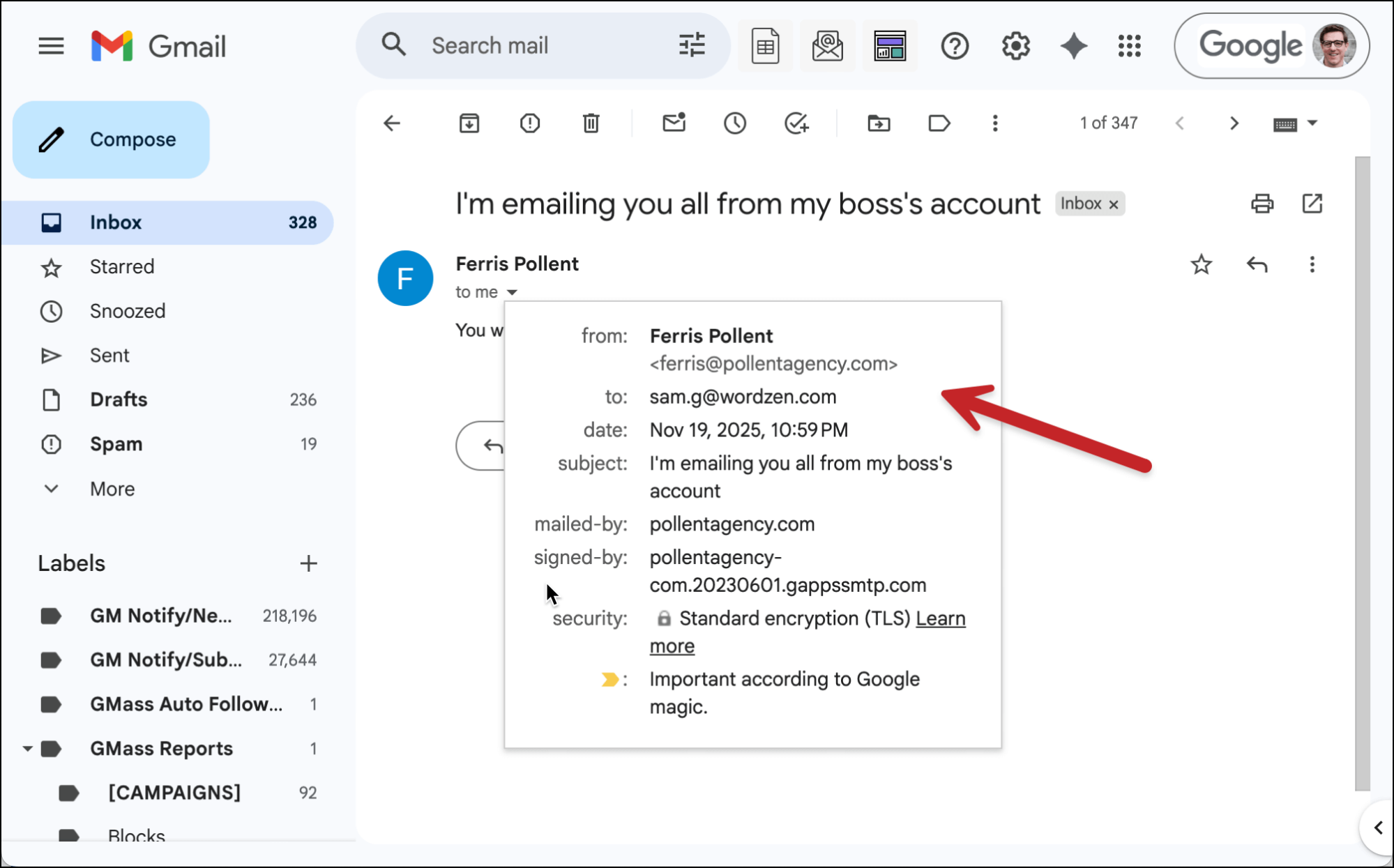Click the Compose button
Screen dimensions: 1394x868
111,139
